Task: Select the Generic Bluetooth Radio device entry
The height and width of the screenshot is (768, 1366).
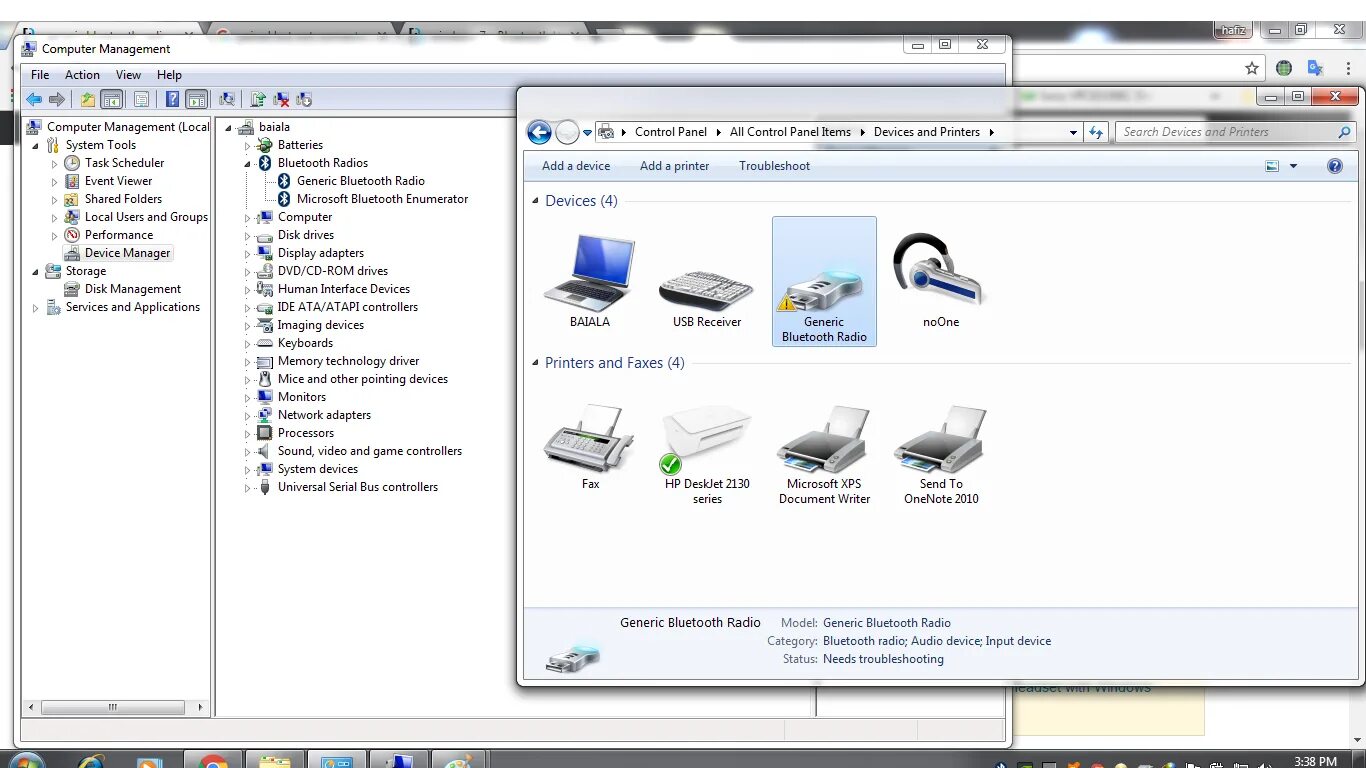Action: coord(361,181)
